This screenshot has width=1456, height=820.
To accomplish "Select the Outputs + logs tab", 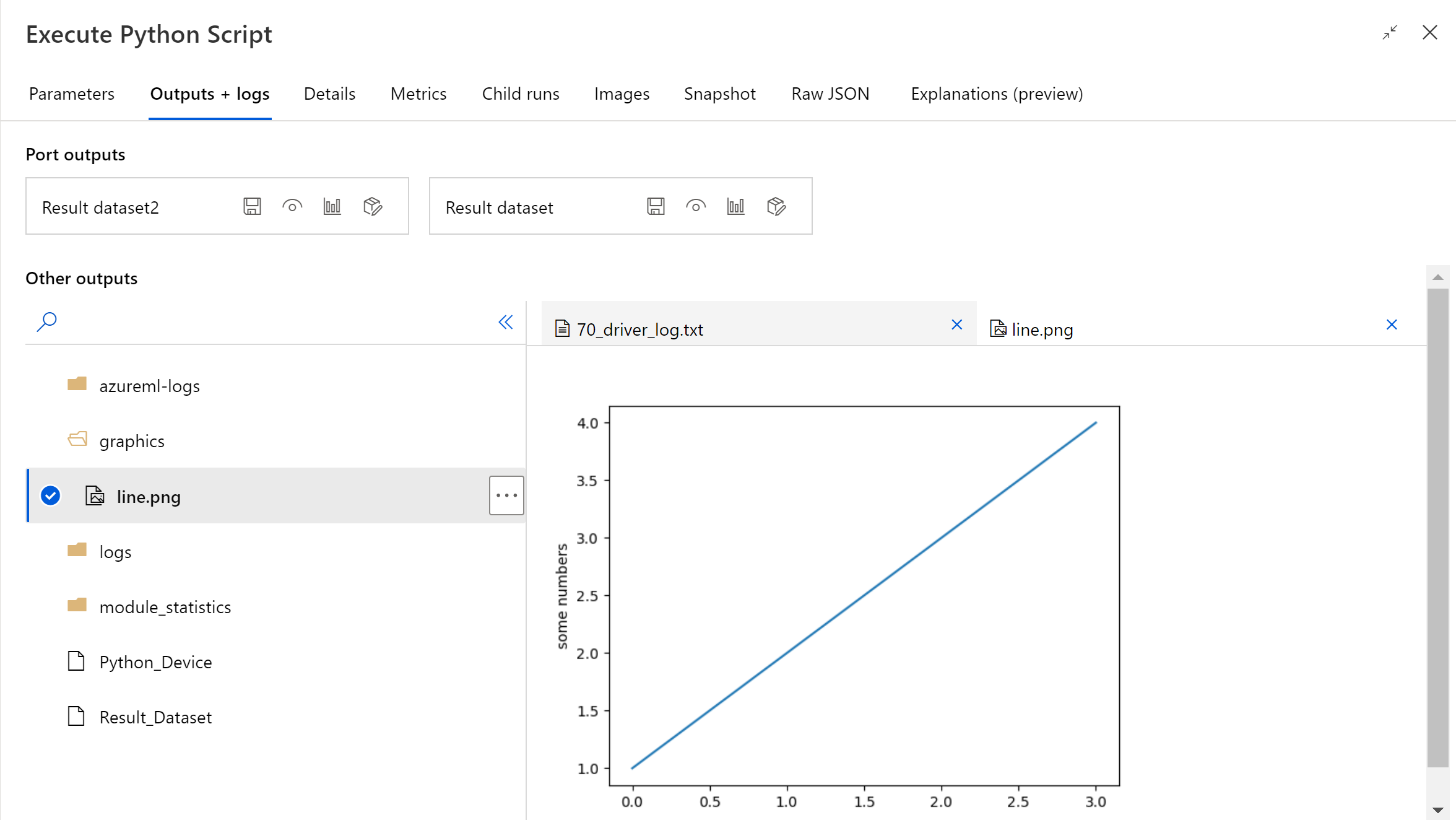I will pyautogui.click(x=209, y=93).
